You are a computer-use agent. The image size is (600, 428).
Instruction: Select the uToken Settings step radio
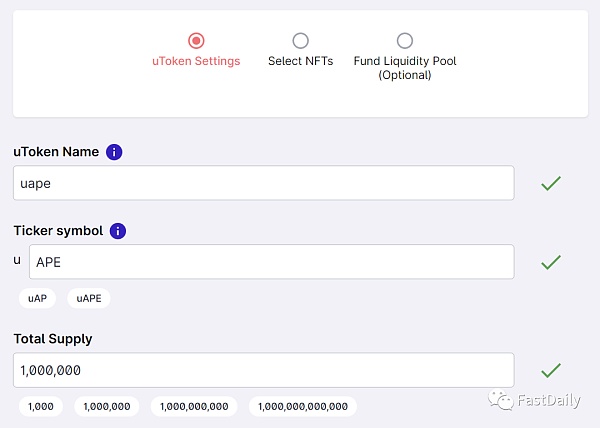click(196, 41)
